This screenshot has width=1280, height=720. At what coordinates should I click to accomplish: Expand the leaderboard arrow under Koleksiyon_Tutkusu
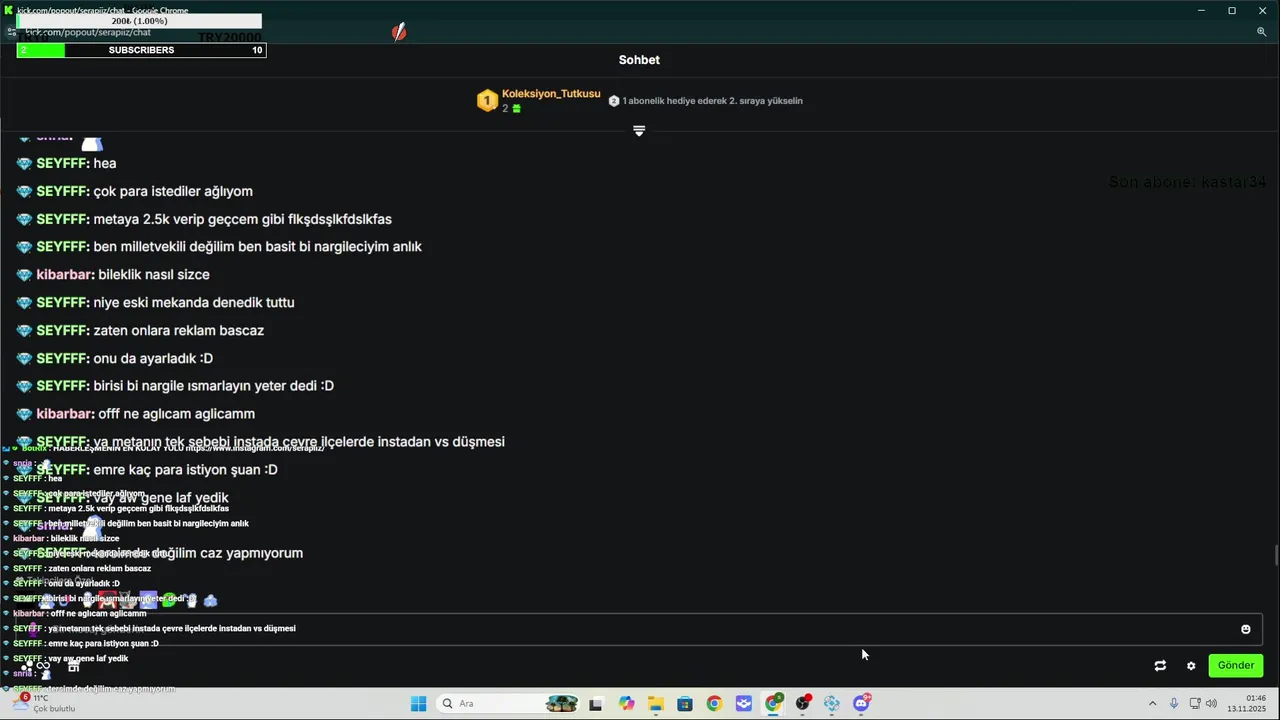point(639,131)
